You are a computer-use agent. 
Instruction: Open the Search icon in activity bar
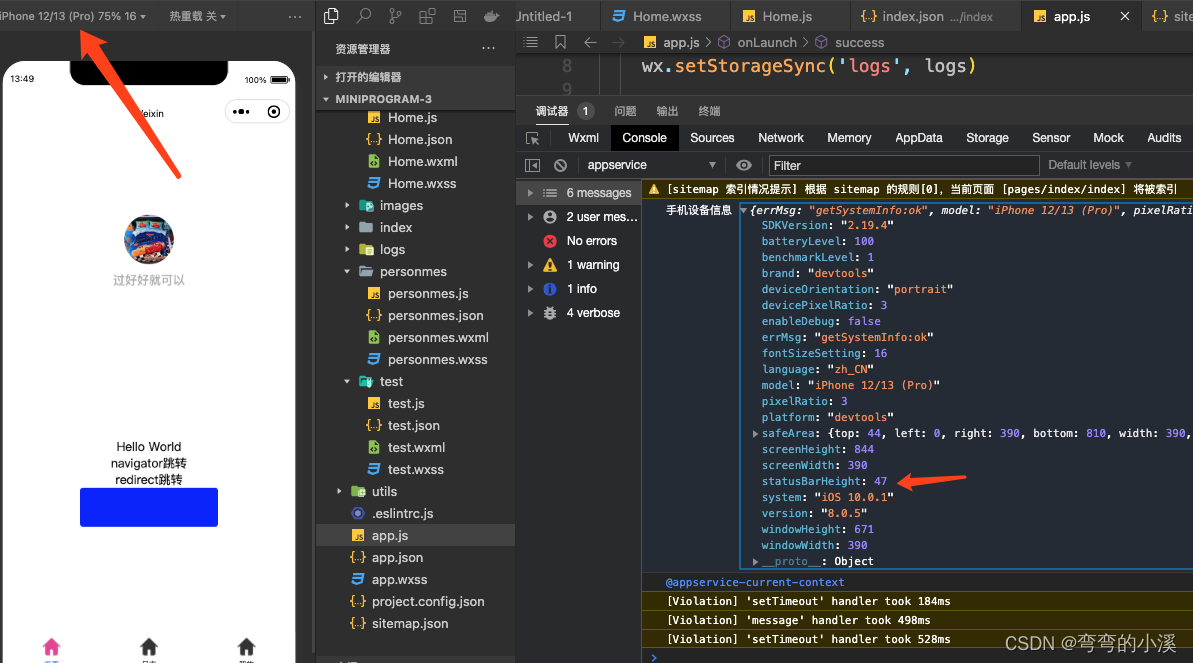tap(364, 16)
